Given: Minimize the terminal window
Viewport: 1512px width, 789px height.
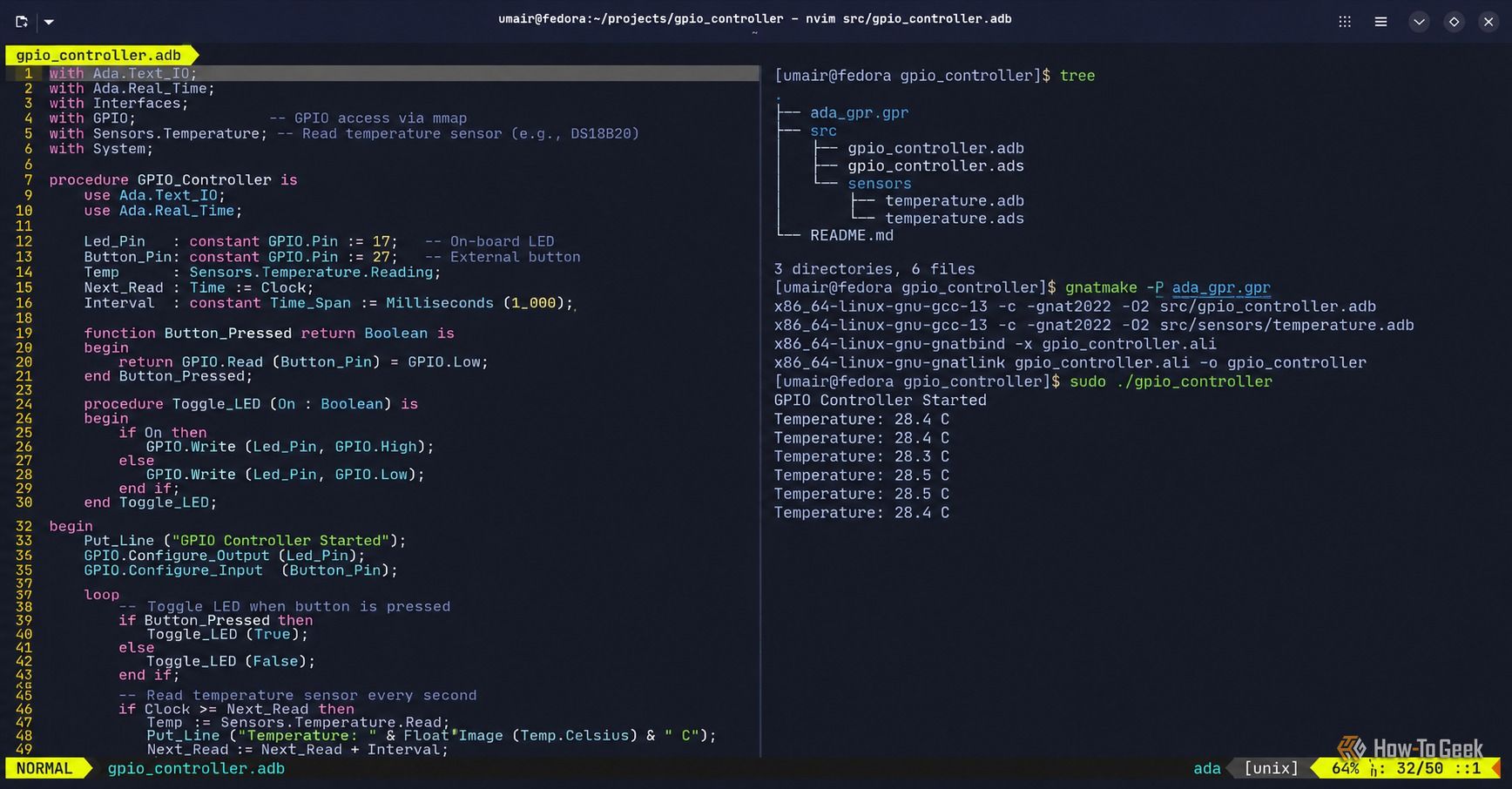Looking at the screenshot, I should click(x=1419, y=22).
